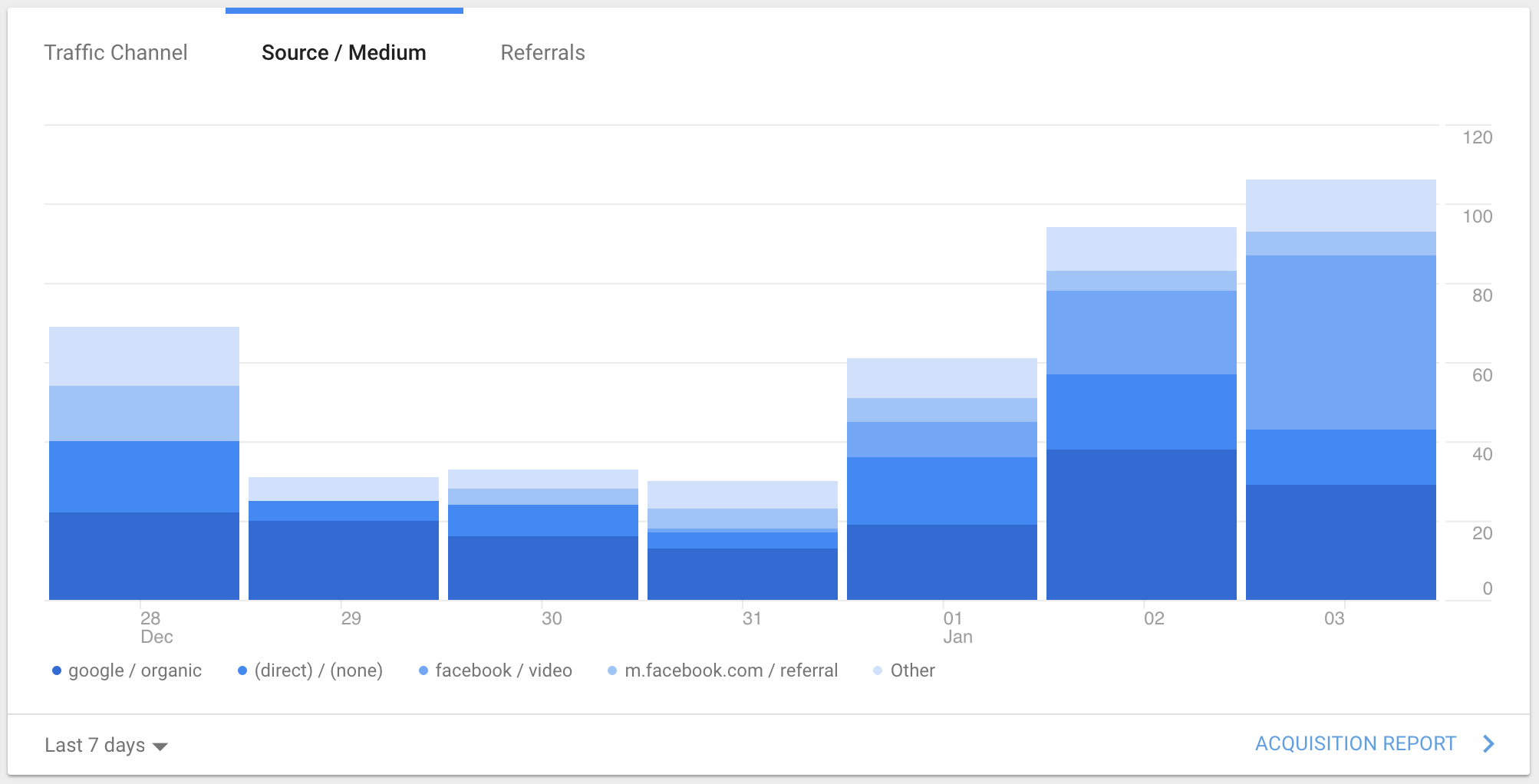Click the 01 Jan bar's direct segment
This screenshot has width=1539, height=784.
coord(942,491)
